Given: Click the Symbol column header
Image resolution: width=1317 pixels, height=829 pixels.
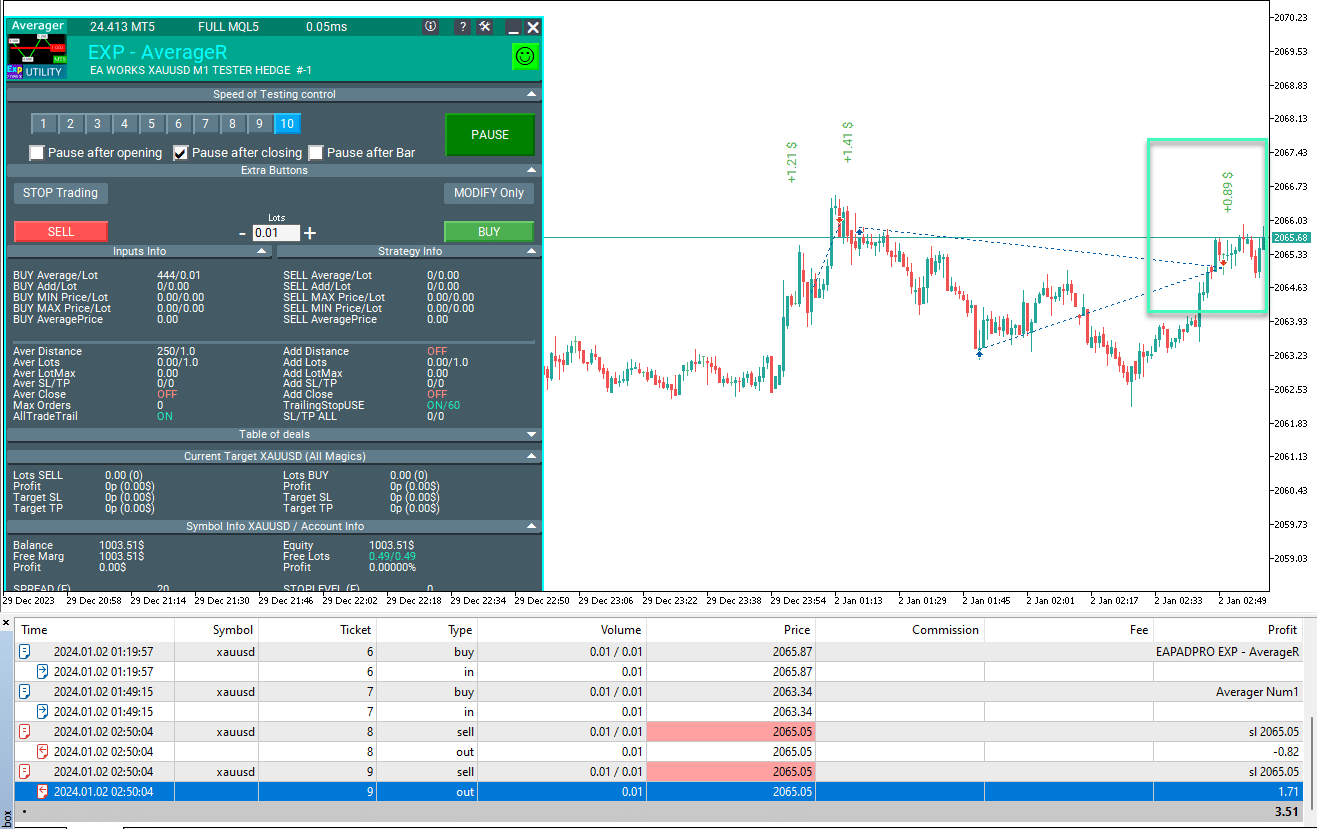Looking at the screenshot, I should [232, 630].
